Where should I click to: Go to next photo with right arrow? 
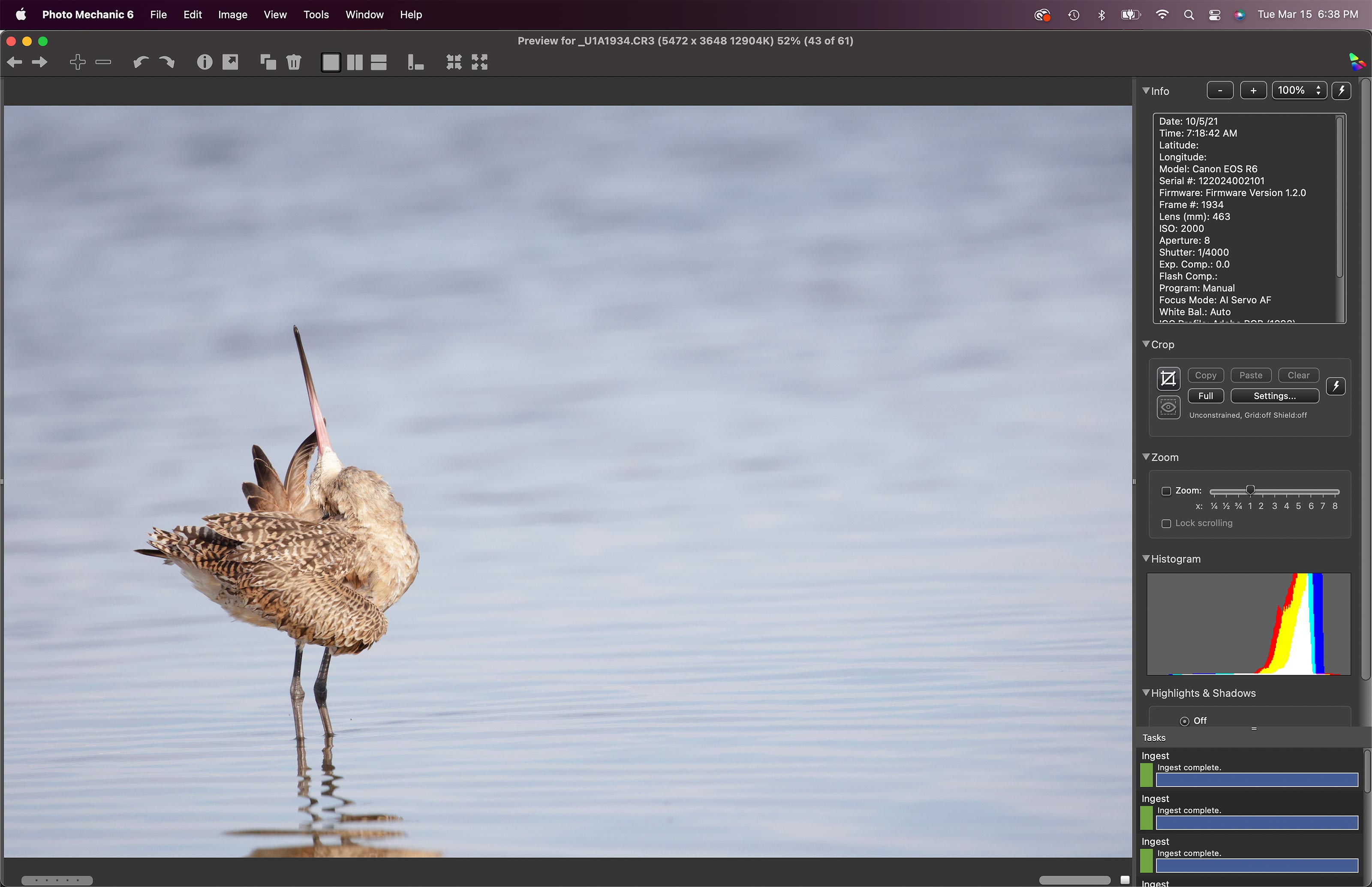tap(40, 62)
